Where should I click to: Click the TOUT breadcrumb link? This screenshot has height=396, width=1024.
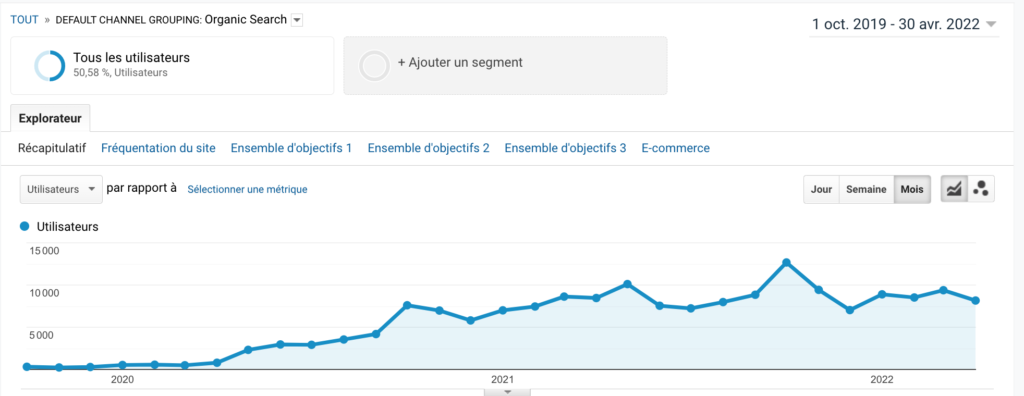pyautogui.click(x=24, y=20)
